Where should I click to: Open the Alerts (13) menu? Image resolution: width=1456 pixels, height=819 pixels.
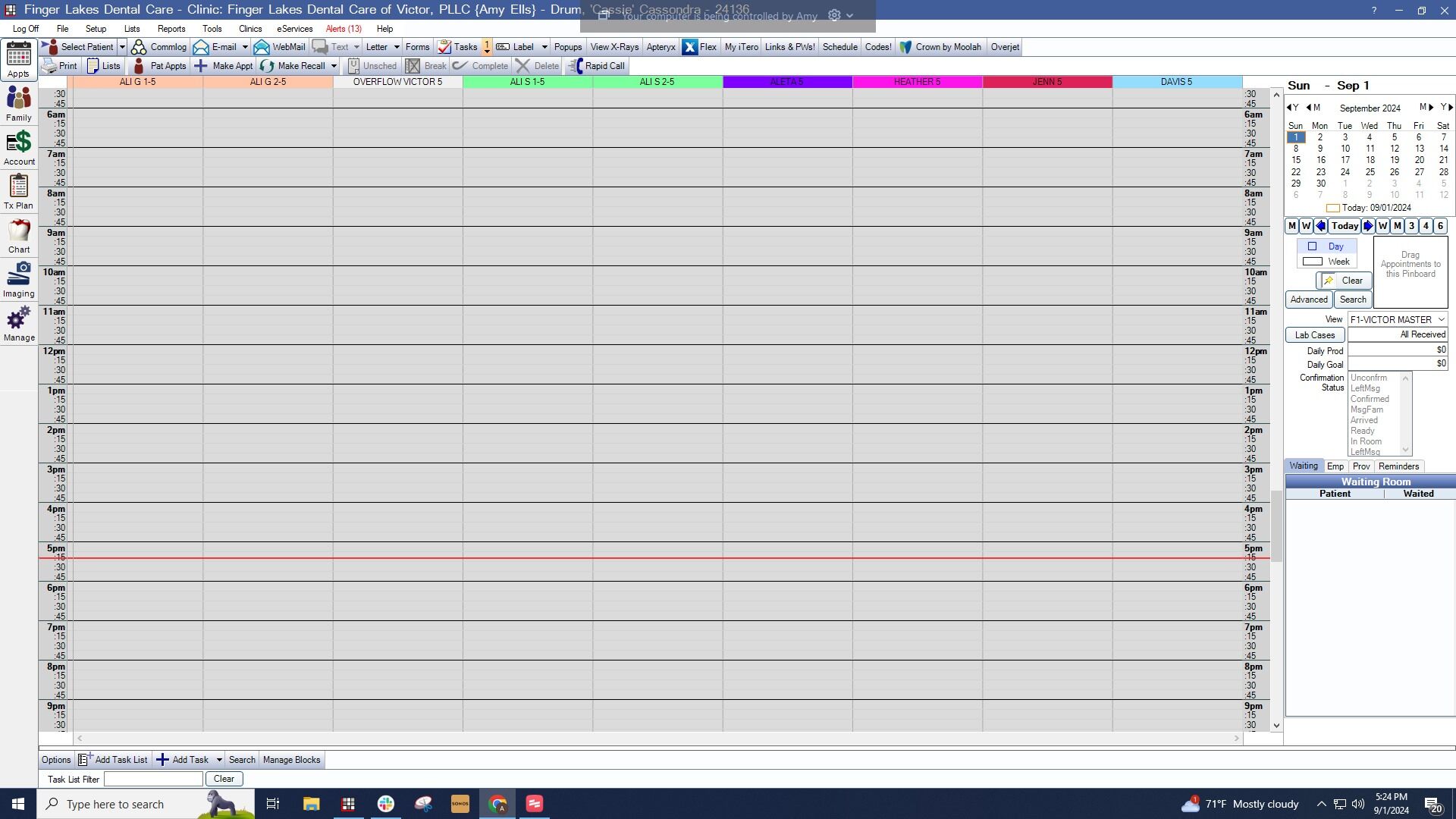[x=344, y=29]
